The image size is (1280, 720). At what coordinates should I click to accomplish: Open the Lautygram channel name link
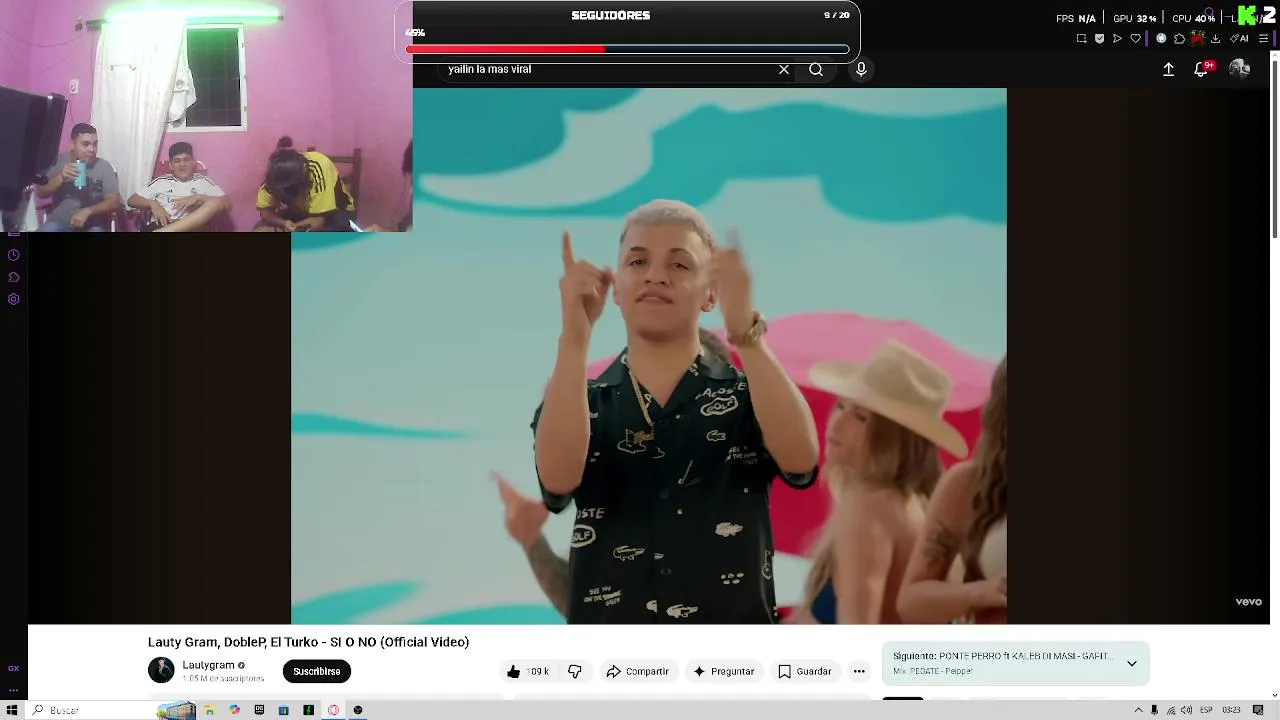pos(208,665)
